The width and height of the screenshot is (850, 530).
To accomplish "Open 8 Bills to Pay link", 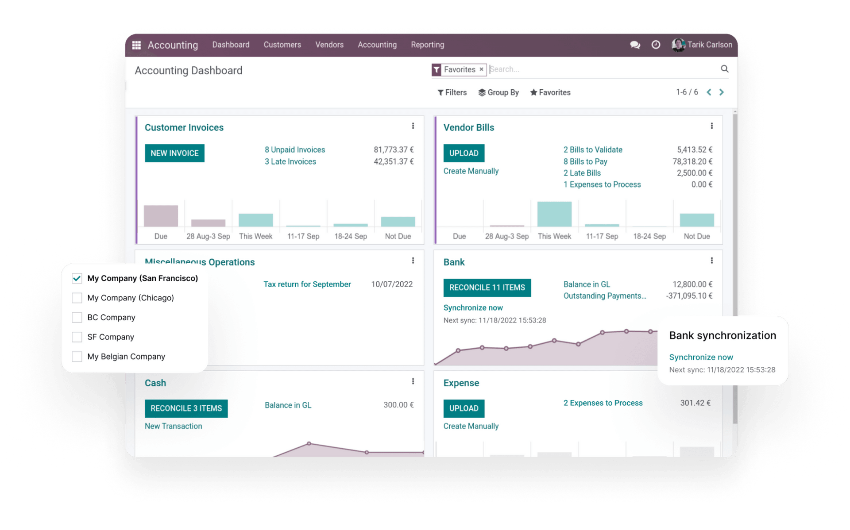I will tap(585, 162).
